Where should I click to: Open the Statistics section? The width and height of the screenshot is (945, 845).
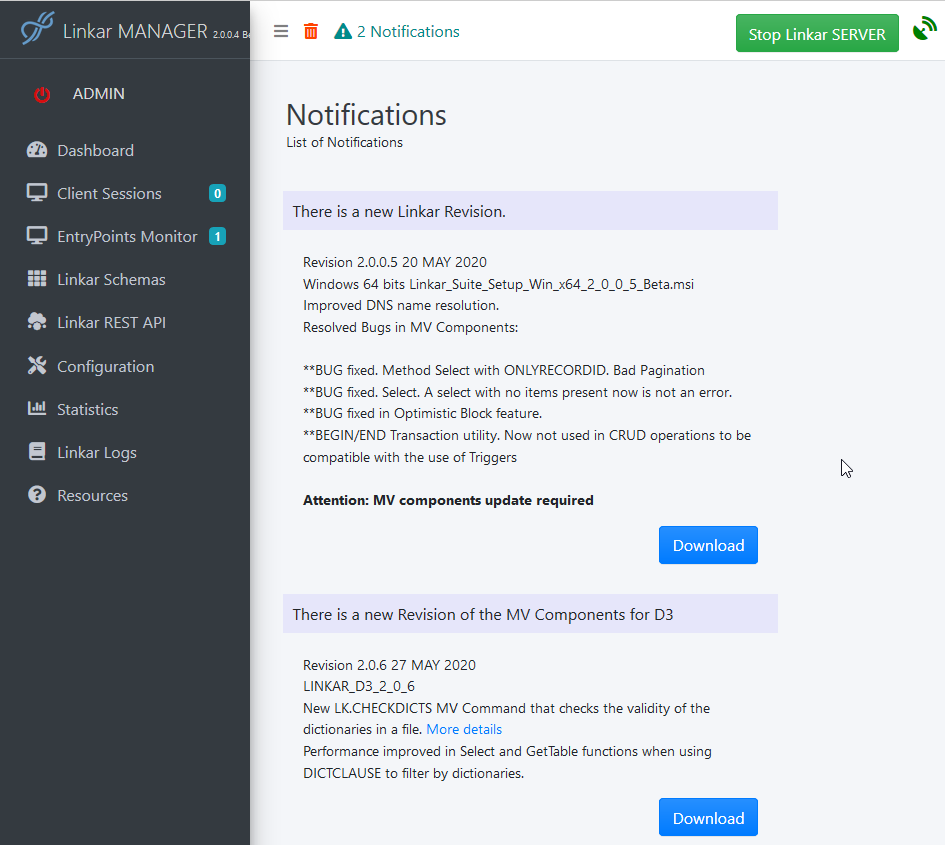87,410
